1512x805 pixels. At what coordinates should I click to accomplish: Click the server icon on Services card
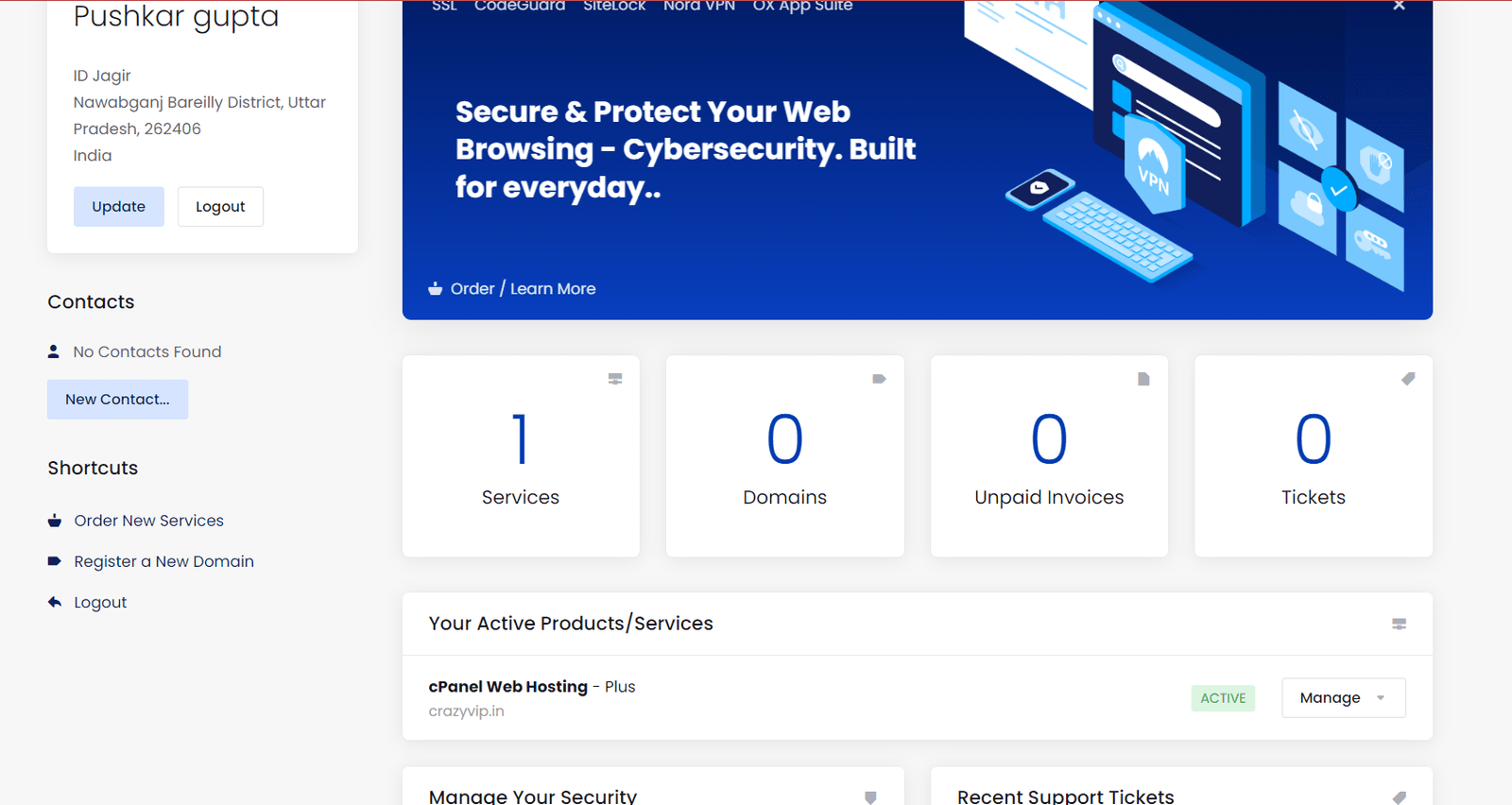pyautogui.click(x=615, y=379)
